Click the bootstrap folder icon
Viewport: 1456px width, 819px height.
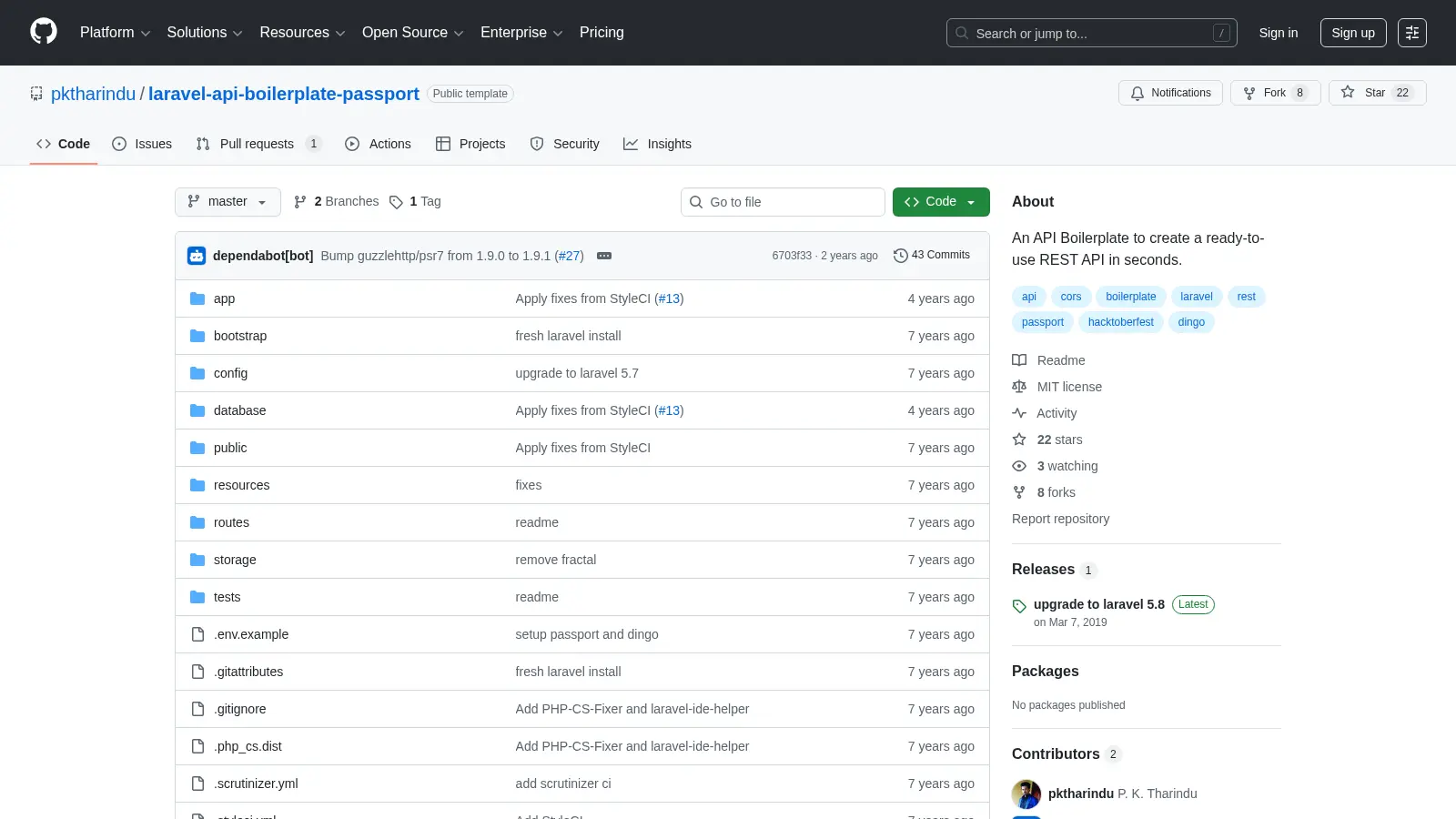[197, 336]
